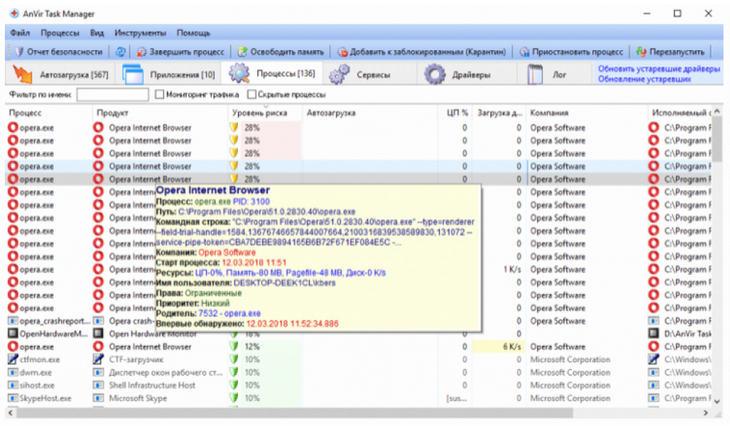
Task: Click the dwm.exe process icon
Action: [13, 372]
